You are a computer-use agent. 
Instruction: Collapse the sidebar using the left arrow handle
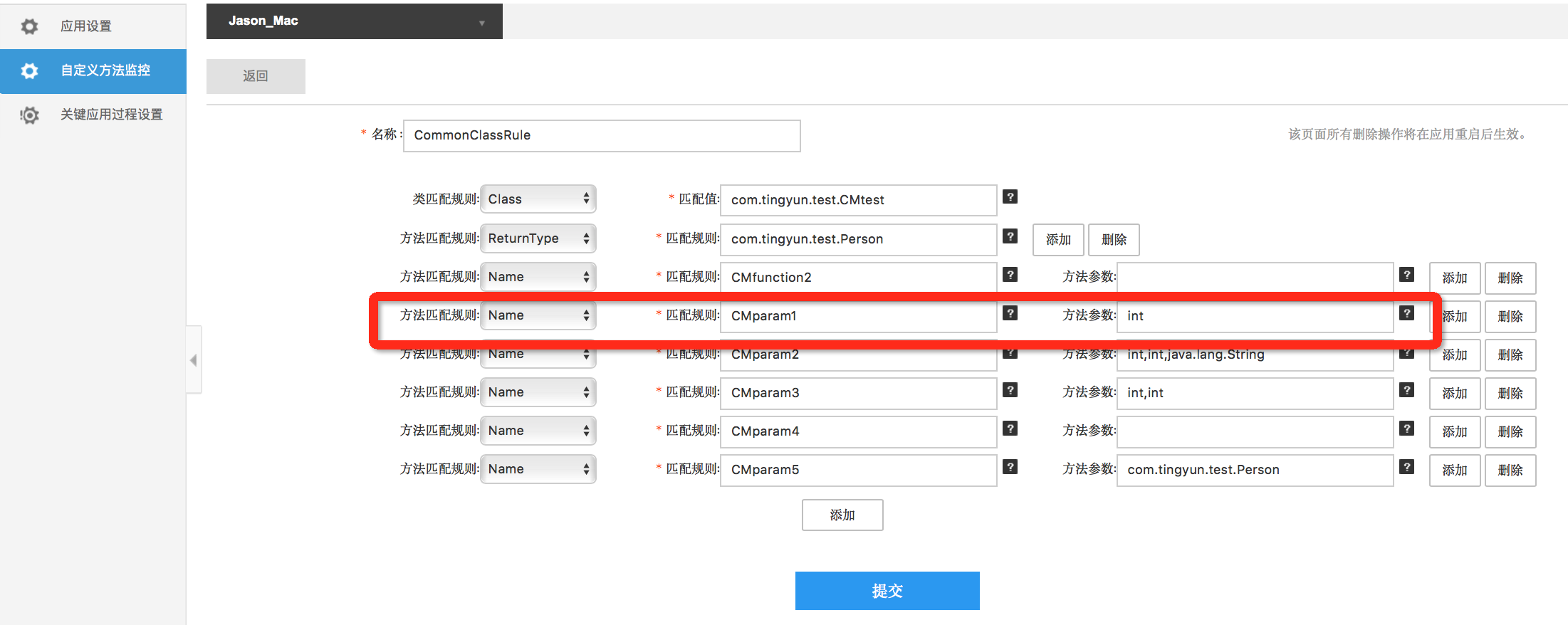(x=194, y=360)
